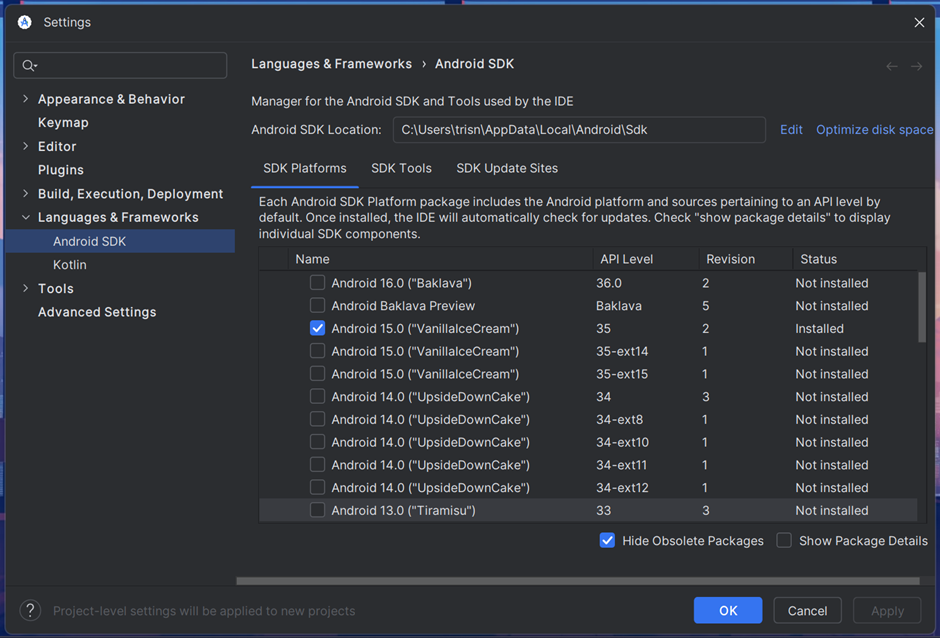
Task: Select Android Baklava Preview row name
Action: (x=403, y=306)
